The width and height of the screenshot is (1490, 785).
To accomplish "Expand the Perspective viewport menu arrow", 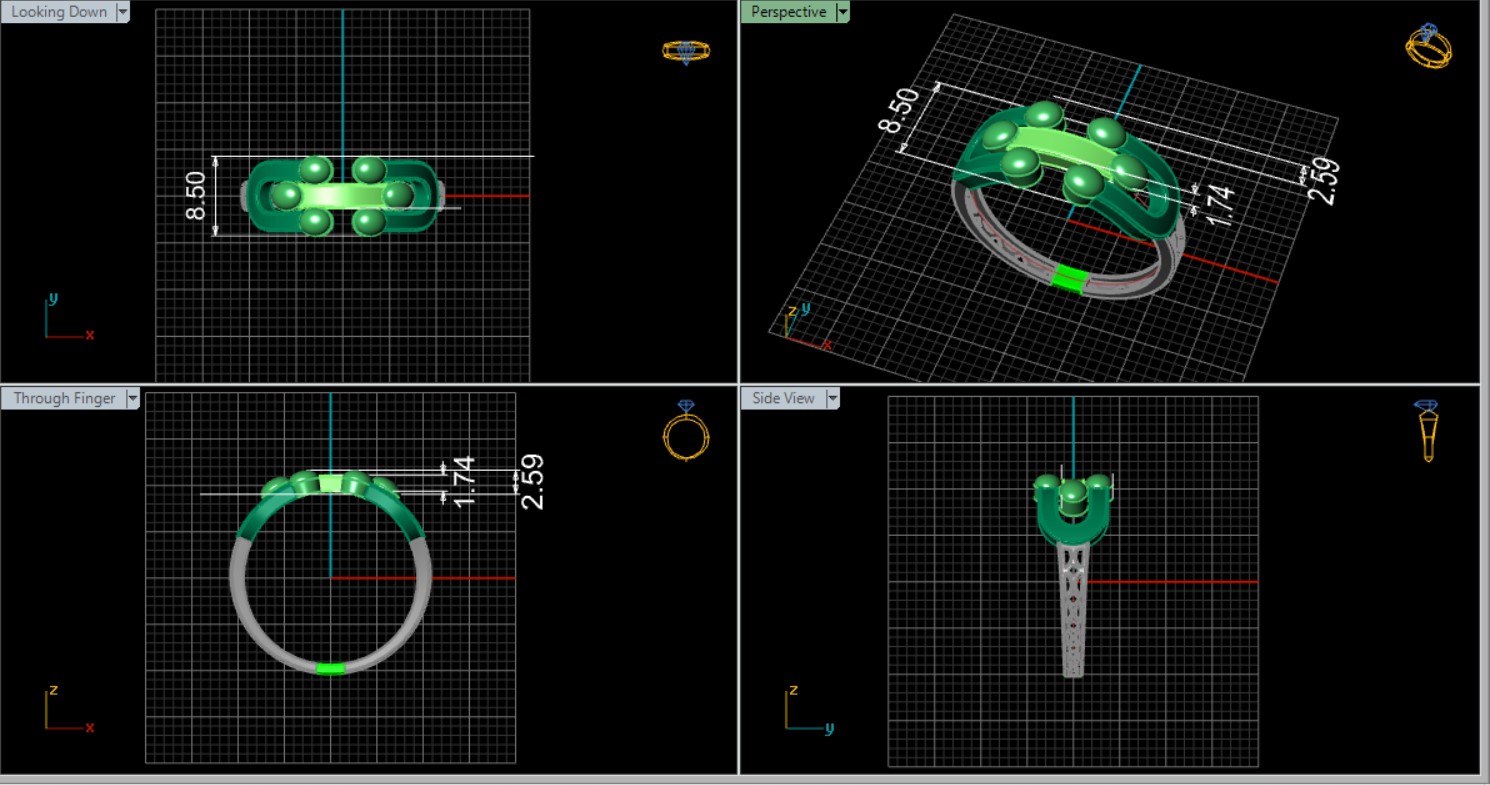I will [843, 12].
